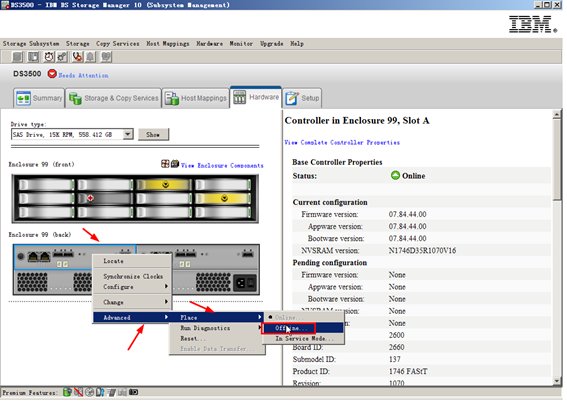
Task: Open the Advanced submenu item
Action: tap(132, 317)
